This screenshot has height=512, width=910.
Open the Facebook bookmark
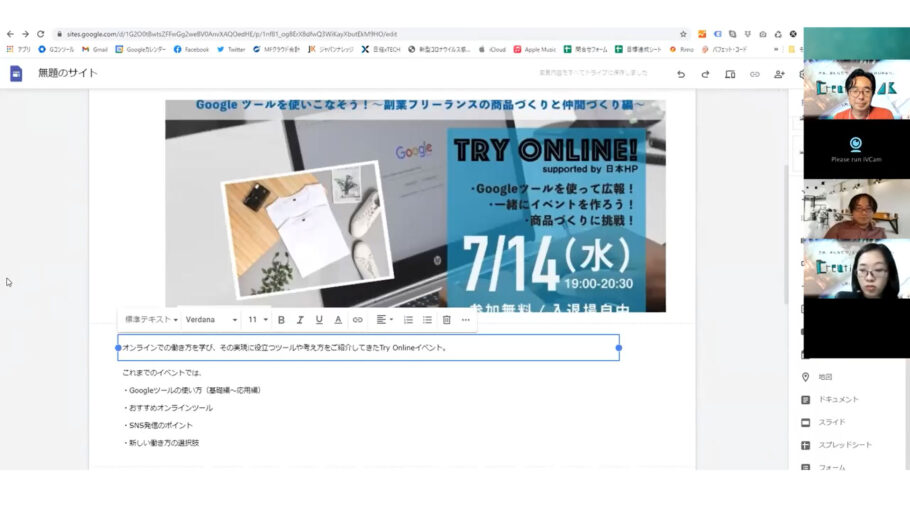click(191, 49)
